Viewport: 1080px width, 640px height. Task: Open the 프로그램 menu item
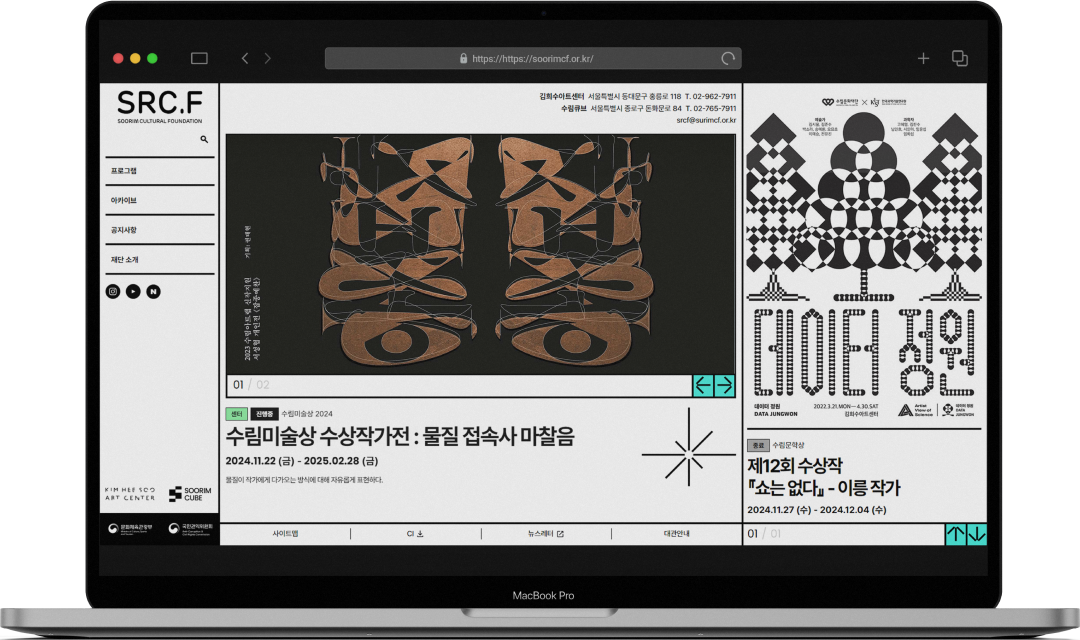coord(124,171)
